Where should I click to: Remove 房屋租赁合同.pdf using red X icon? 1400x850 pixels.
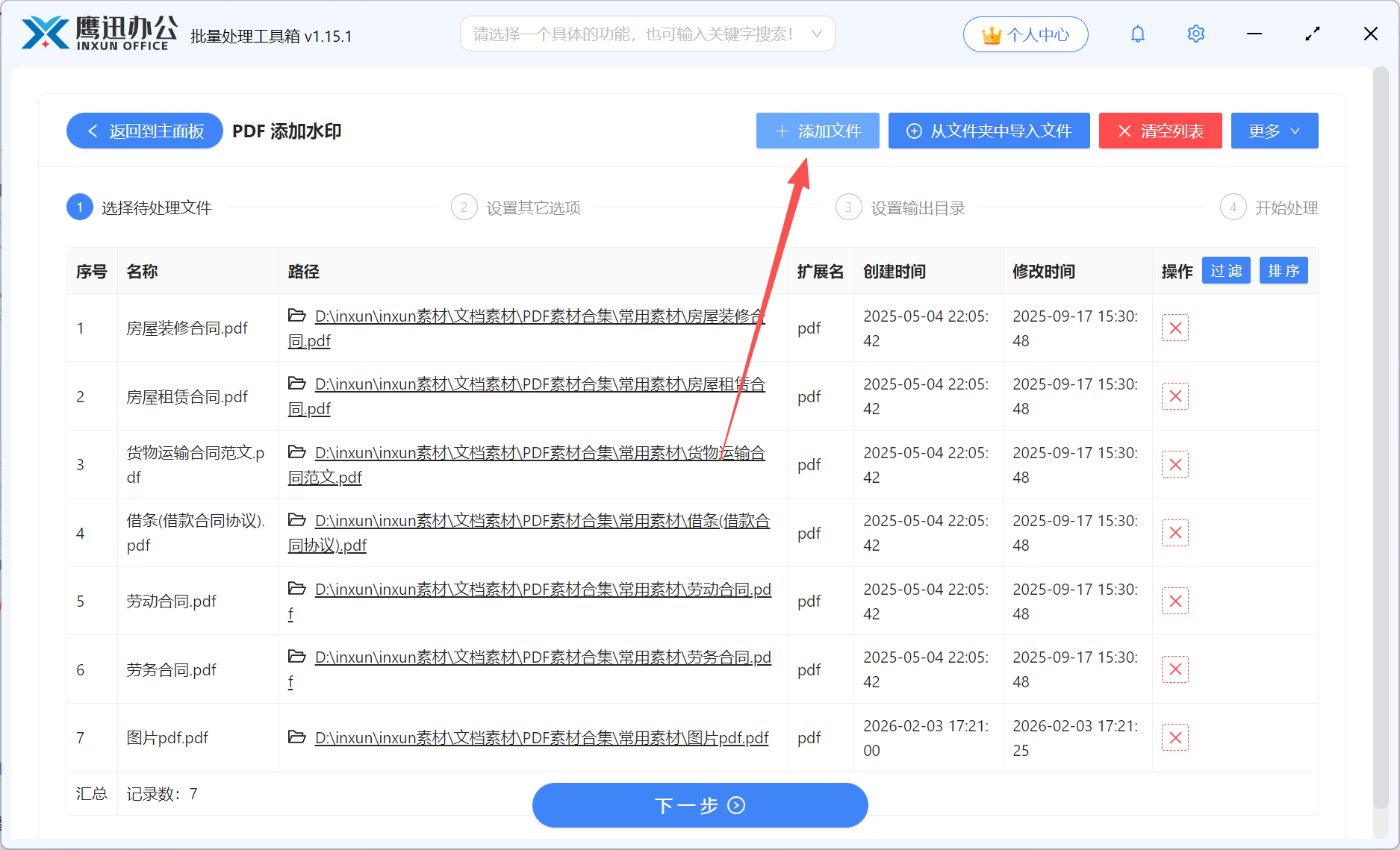pyautogui.click(x=1175, y=396)
